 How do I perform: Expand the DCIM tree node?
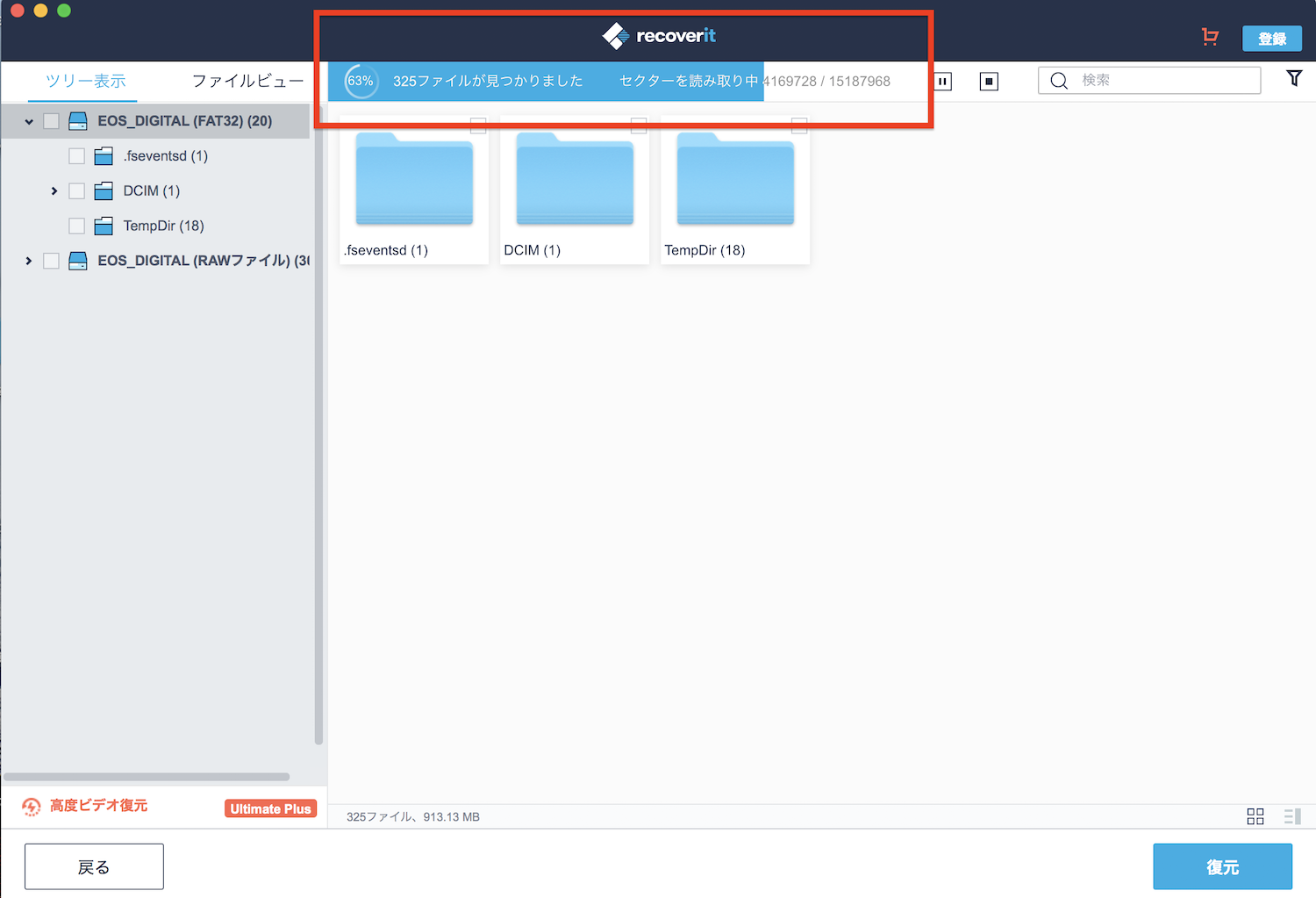(54, 191)
